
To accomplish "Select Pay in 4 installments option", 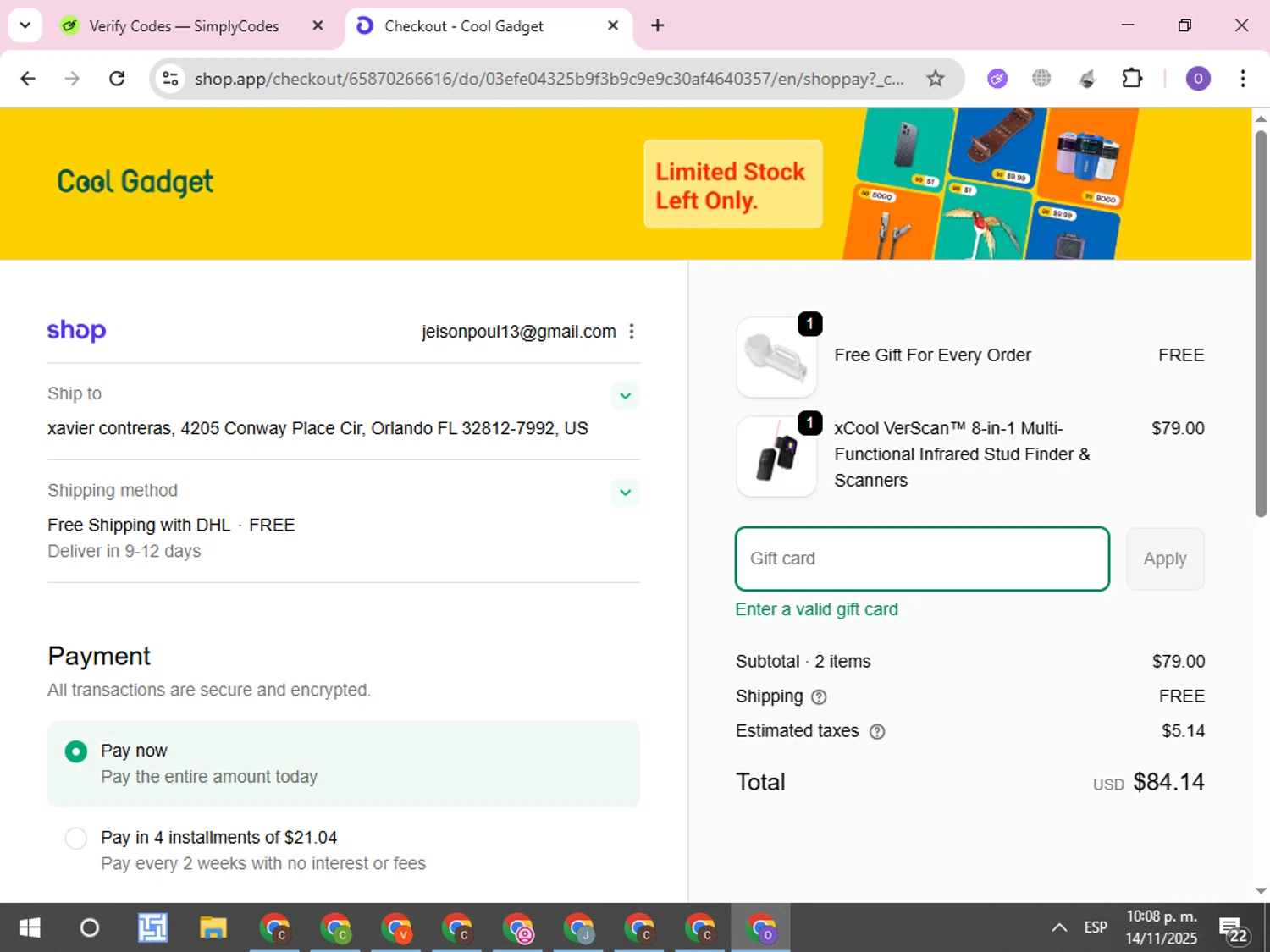I will coord(76,838).
